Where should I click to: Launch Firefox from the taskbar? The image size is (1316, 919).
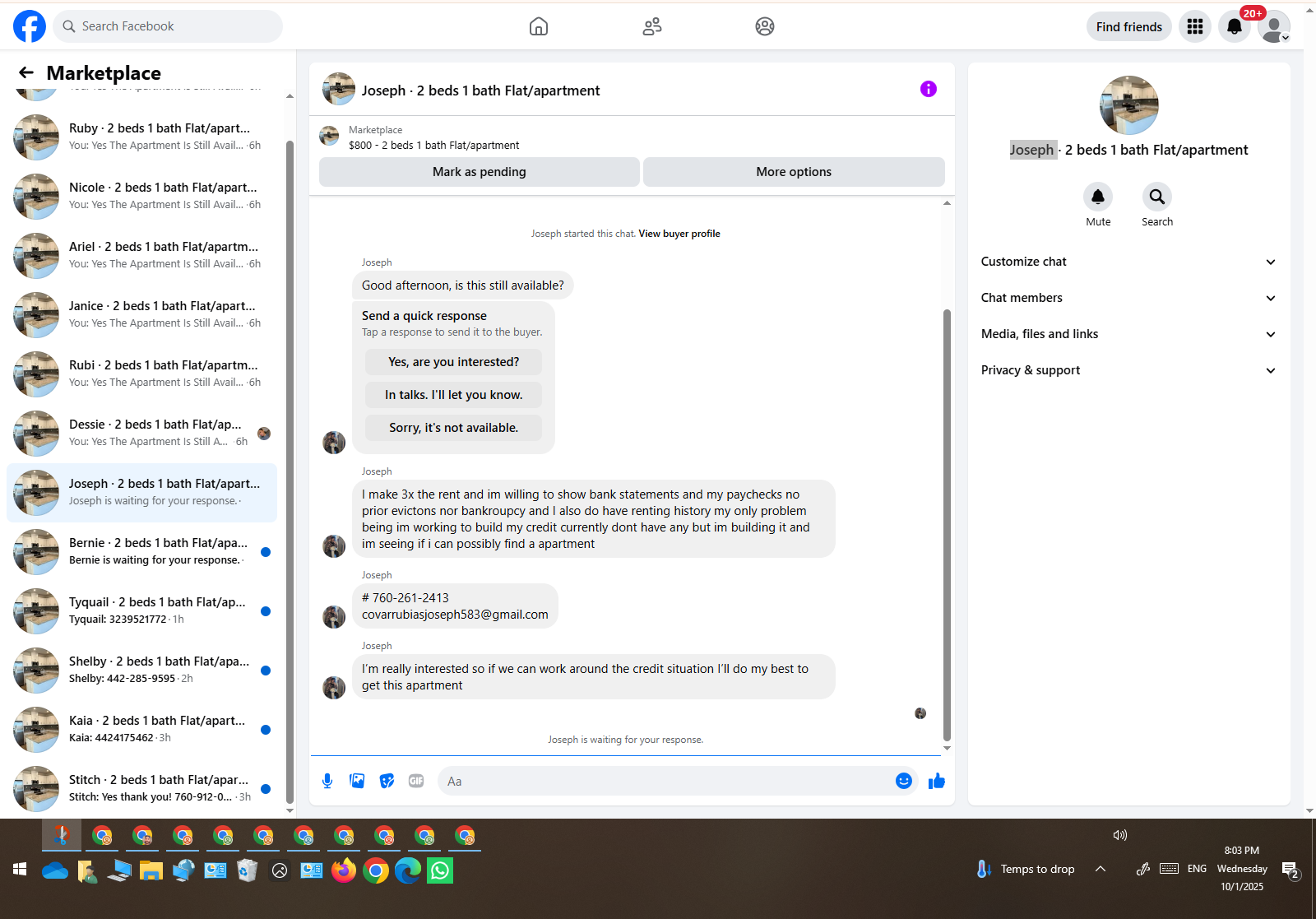click(344, 870)
